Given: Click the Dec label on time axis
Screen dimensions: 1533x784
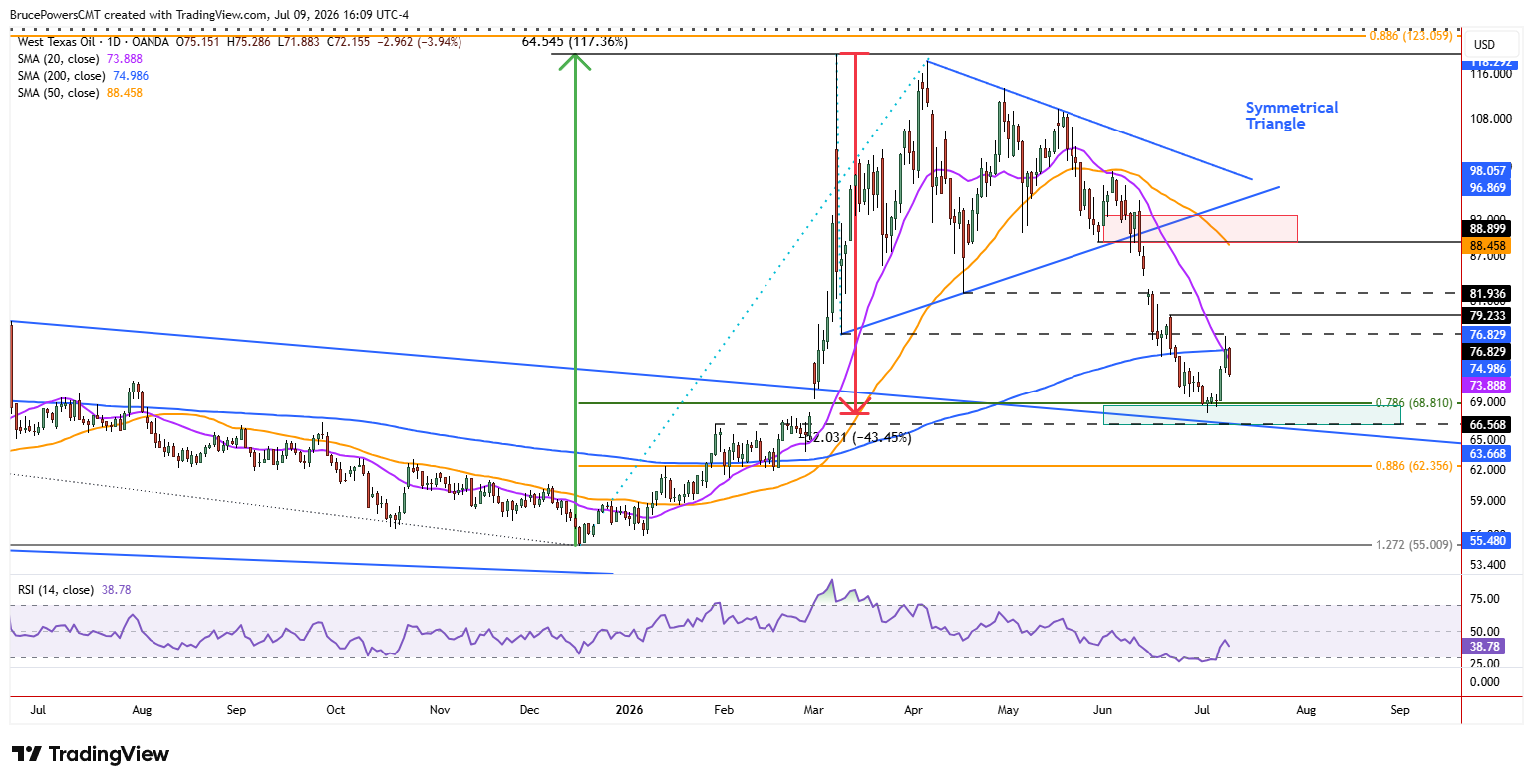Looking at the screenshot, I should [x=529, y=710].
